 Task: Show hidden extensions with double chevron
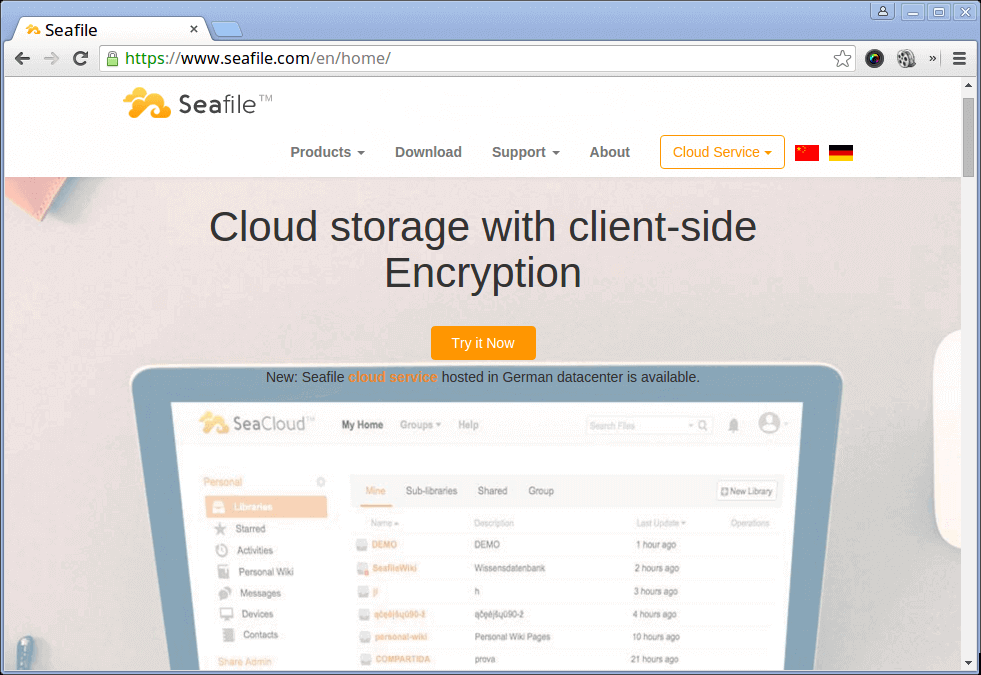(x=932, y=59)
